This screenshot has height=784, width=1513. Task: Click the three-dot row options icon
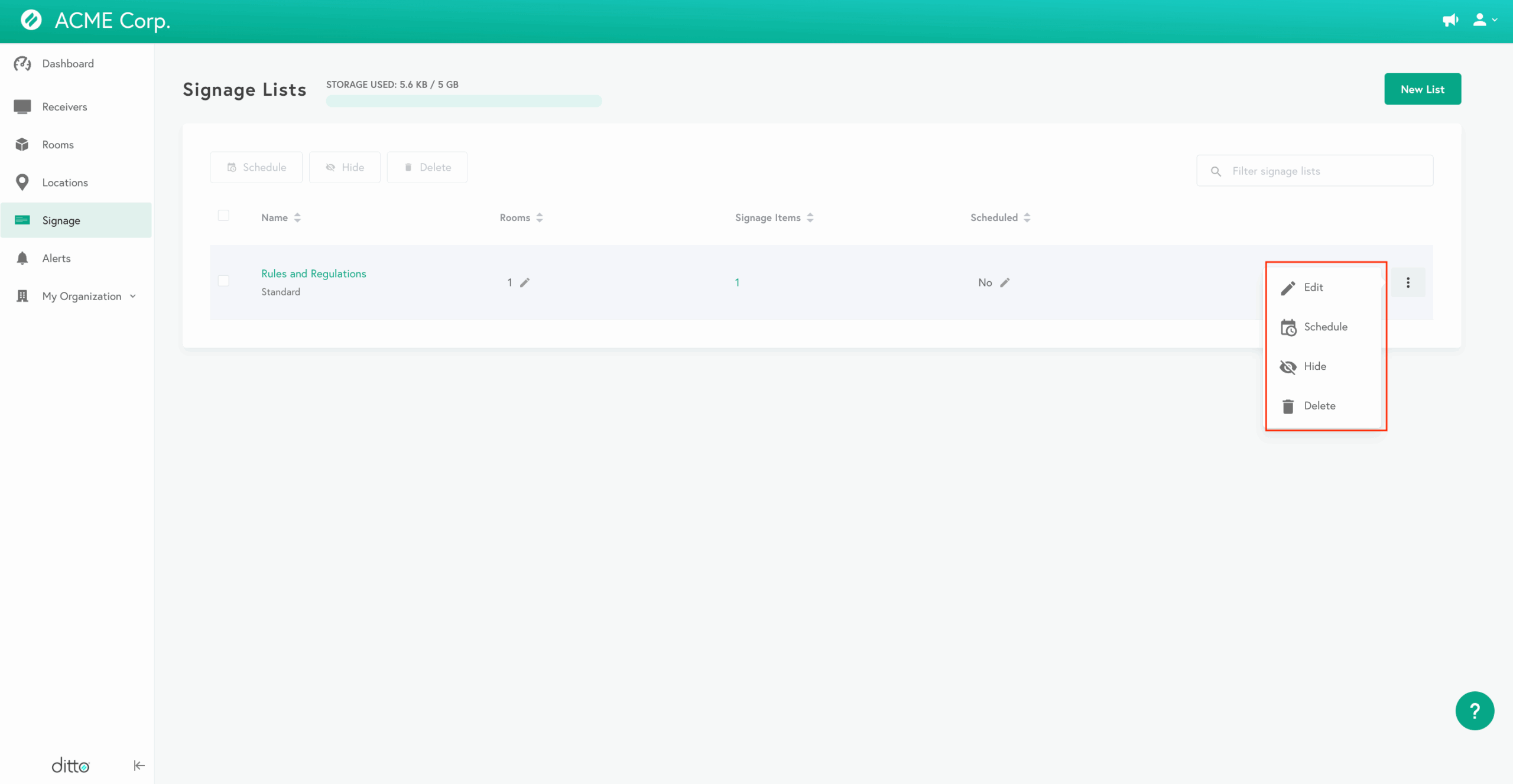pos(1408,282)
